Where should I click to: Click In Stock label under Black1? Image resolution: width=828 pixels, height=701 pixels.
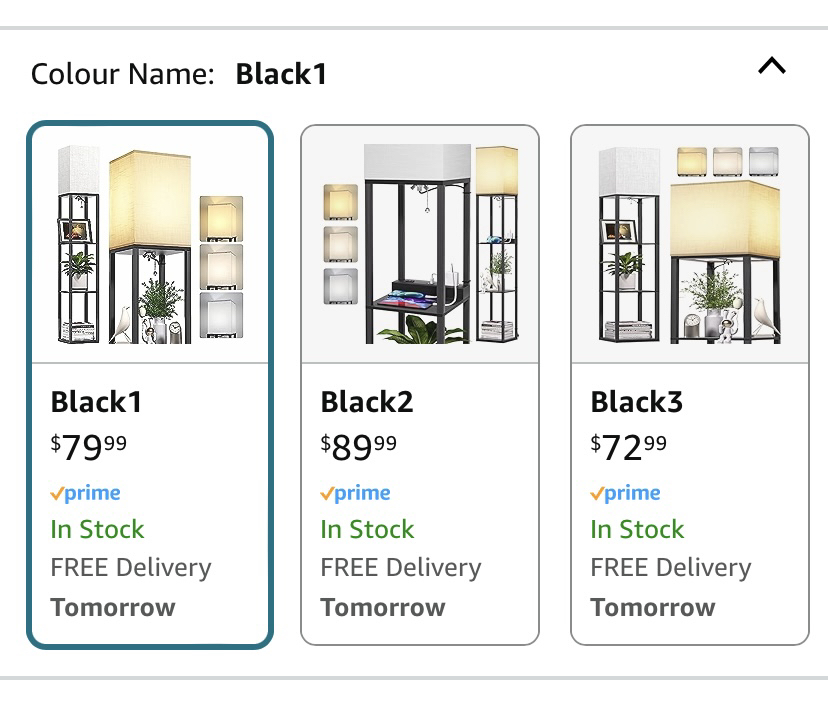click(x=97, y=529)
